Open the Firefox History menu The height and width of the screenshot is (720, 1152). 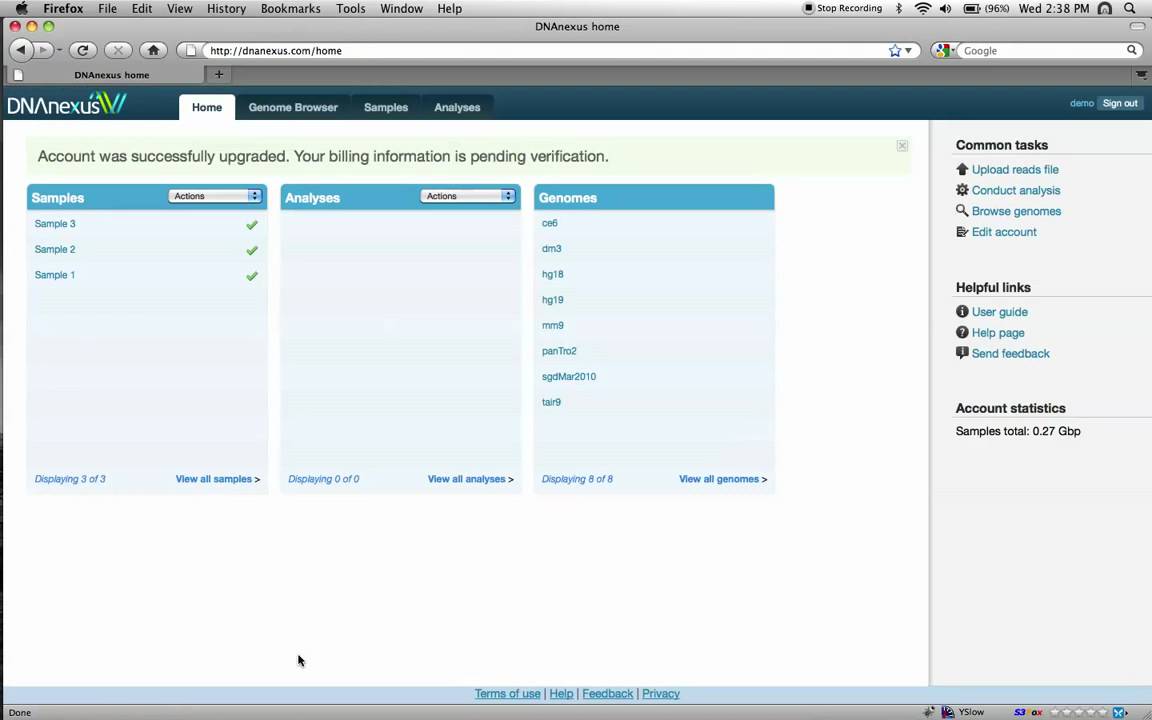click(226, 9)
